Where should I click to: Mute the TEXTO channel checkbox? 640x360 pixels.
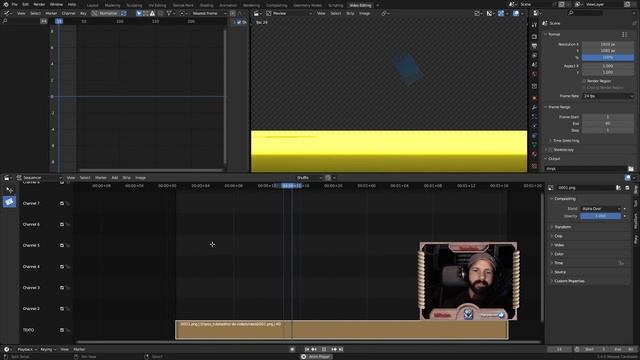pyautogui.click(x=62, y=330)
